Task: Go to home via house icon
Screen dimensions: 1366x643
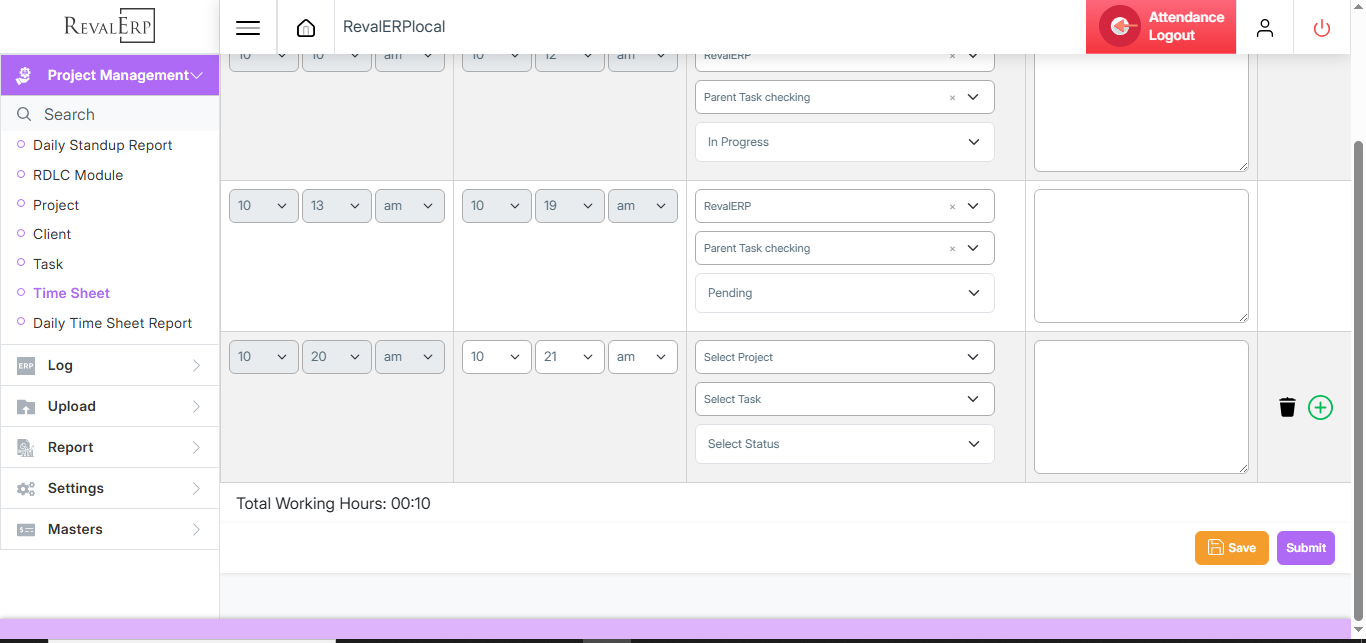Action: coord(306,28)
